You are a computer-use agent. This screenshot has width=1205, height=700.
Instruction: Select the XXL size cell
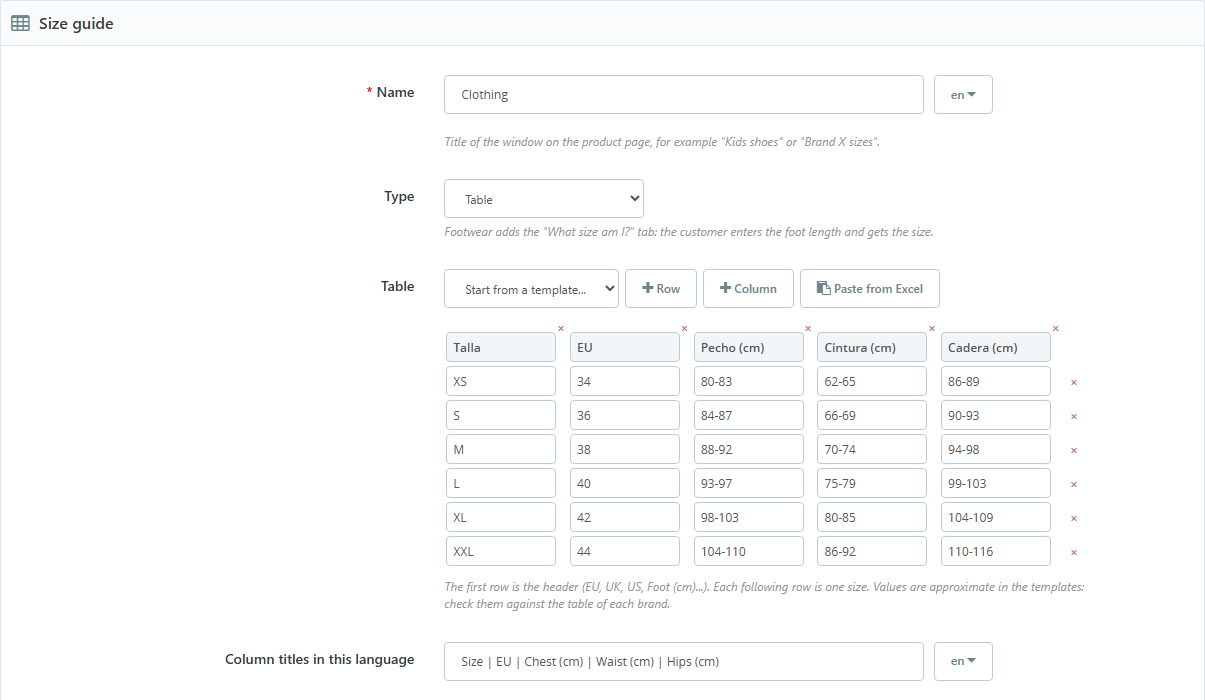pos(501,551)
